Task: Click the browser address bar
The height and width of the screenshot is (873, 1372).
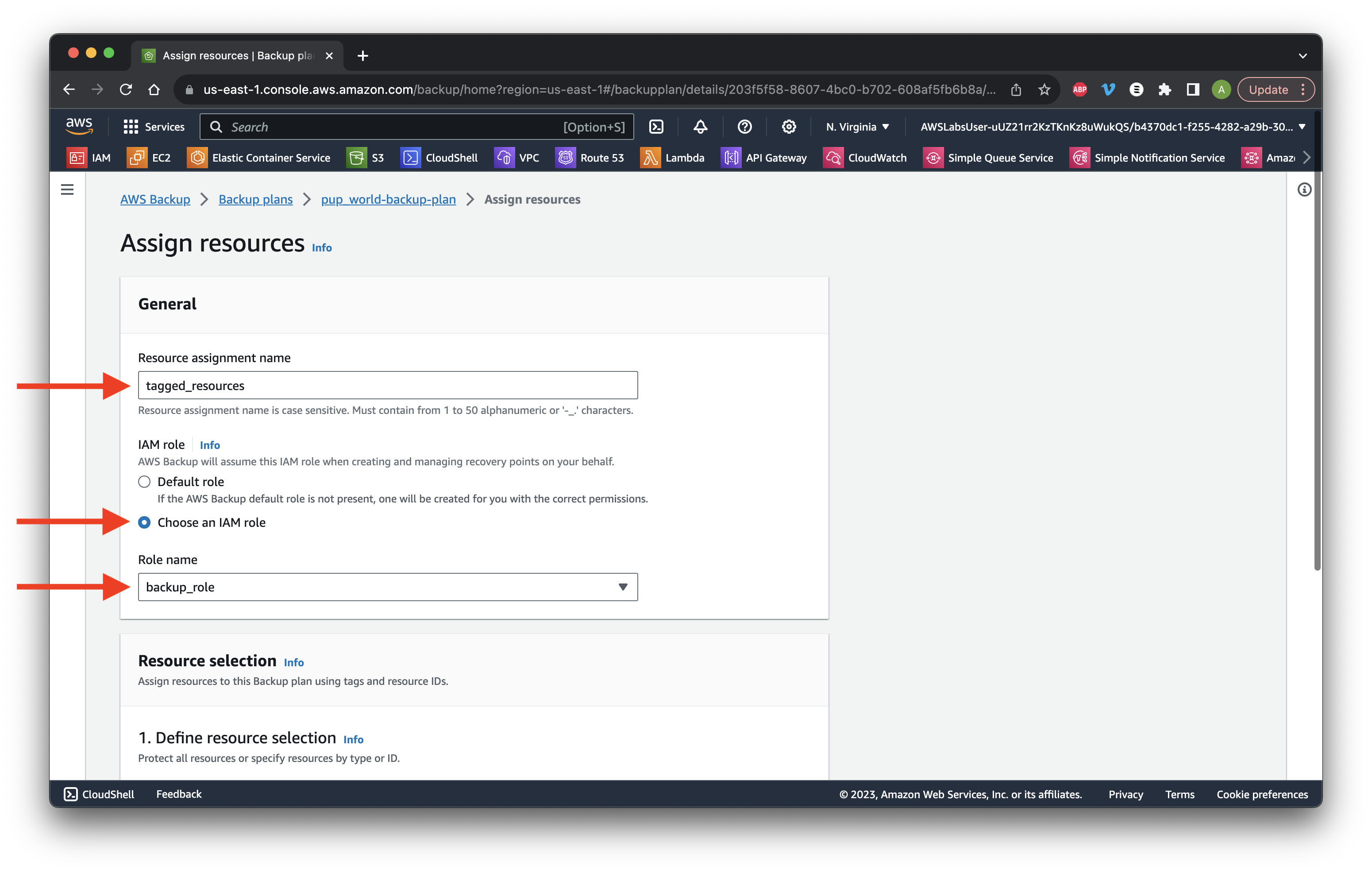Action: [598, 89]
